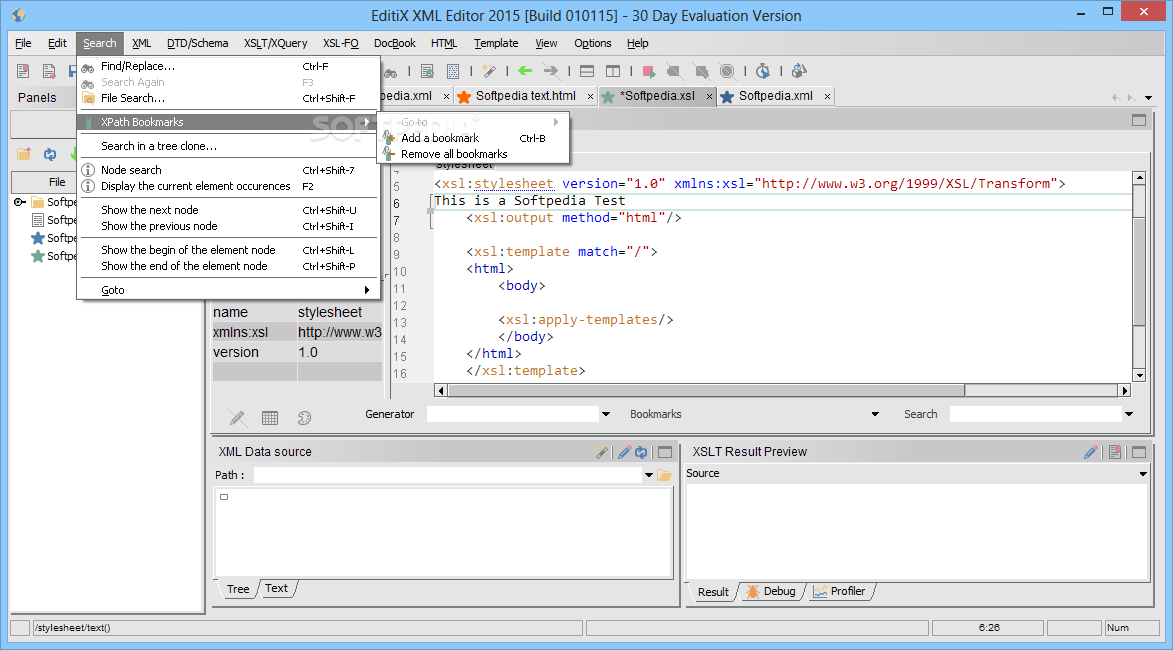Click the export document toolbar icon
The width and height of the screenshot is (1173, 650).
click(x=49, y=71)
